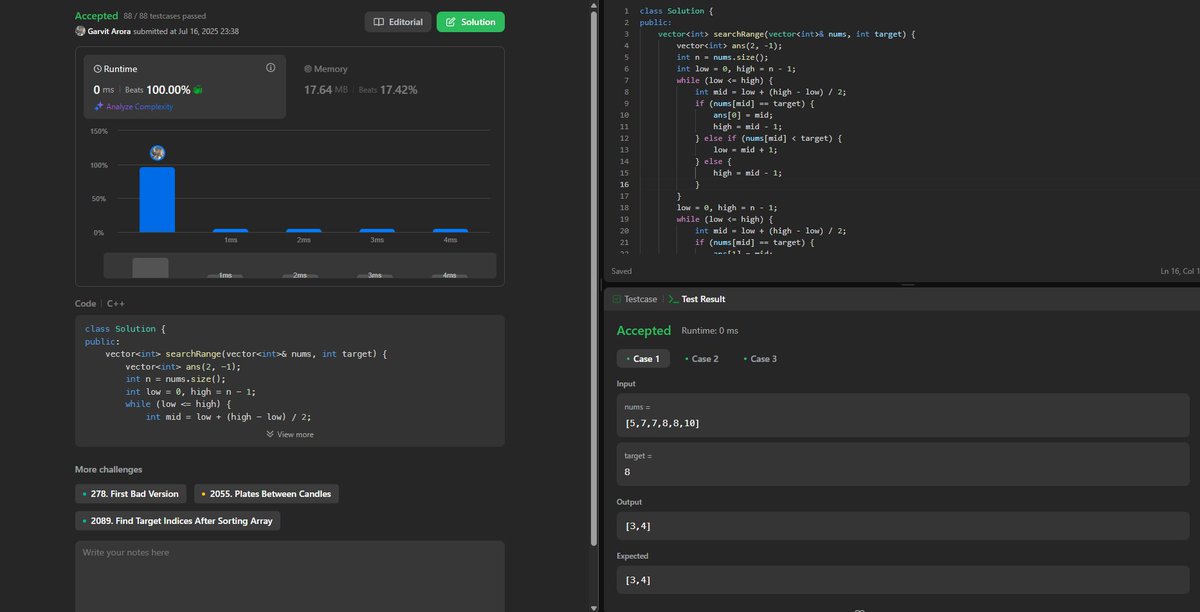Switch to Case 3
Viewport: 1200px width, 612px height.
[x=760, y=359]
